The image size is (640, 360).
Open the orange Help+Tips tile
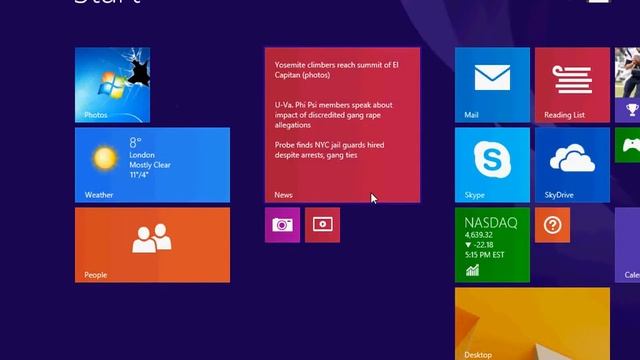(552, 225)
